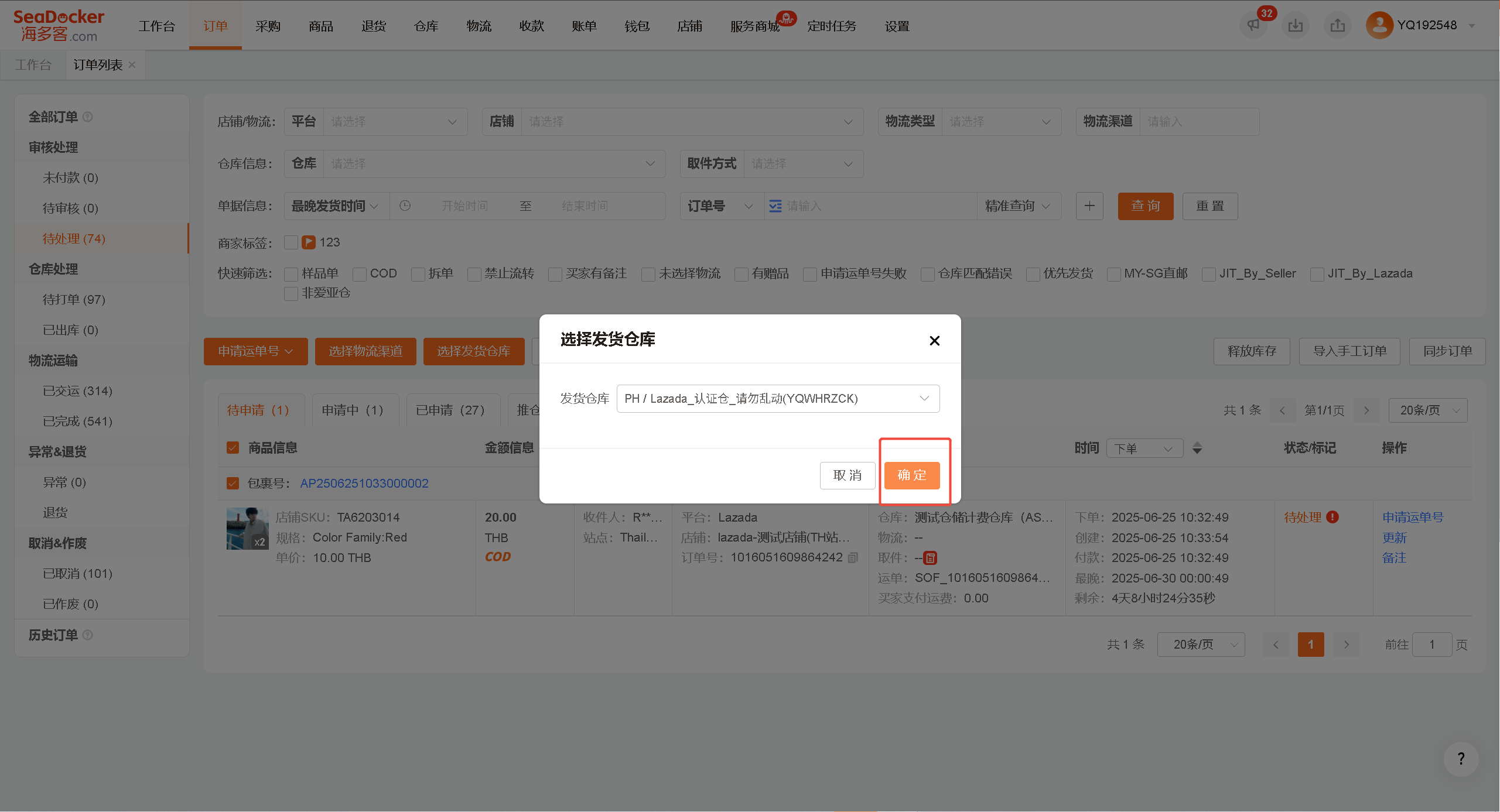Viewport: 1500px width, 812px height.
Task: Copy the order number with copy icon
Action: [x=853, y=558]
